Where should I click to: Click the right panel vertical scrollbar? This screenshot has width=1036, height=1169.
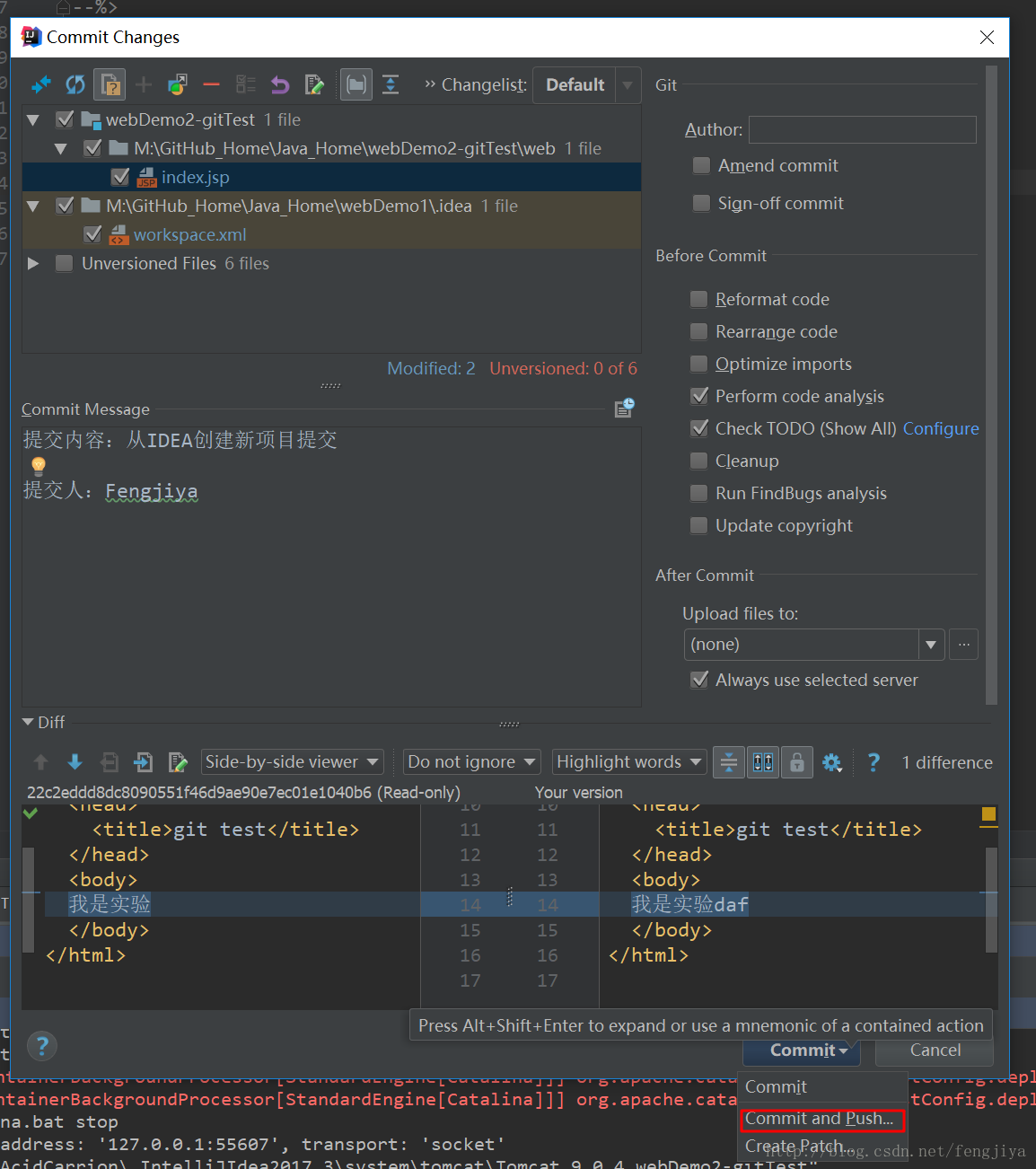point(991,385)
